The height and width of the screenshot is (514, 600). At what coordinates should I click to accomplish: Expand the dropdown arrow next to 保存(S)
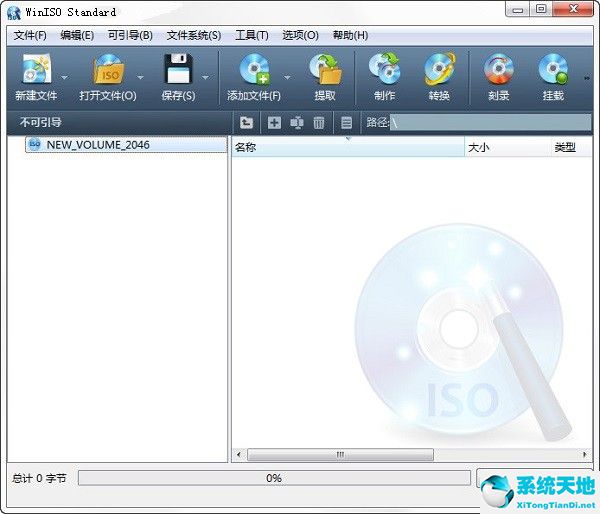pyautogui.click(x=206, y=77)
